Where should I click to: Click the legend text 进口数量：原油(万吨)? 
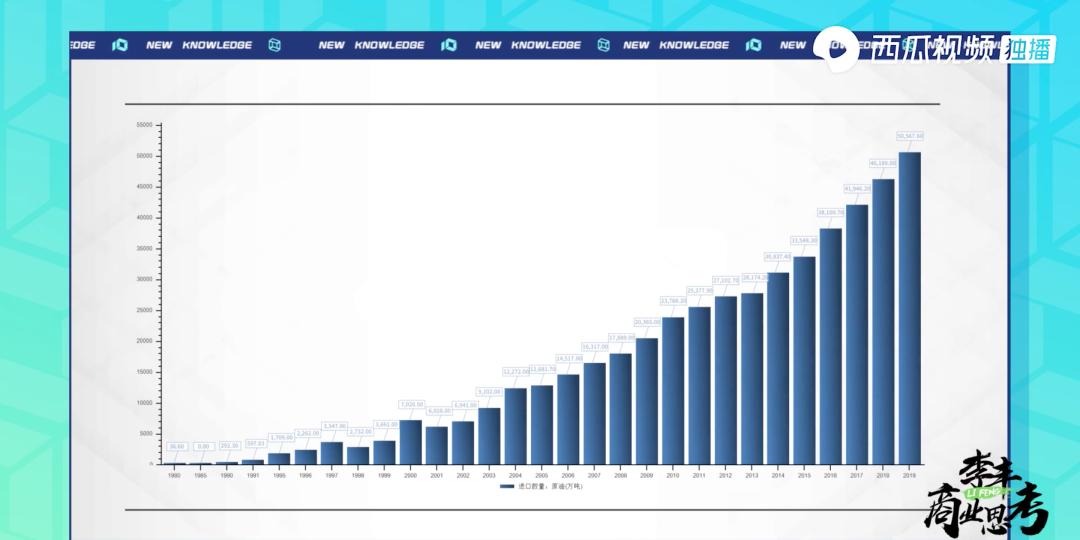550,486
